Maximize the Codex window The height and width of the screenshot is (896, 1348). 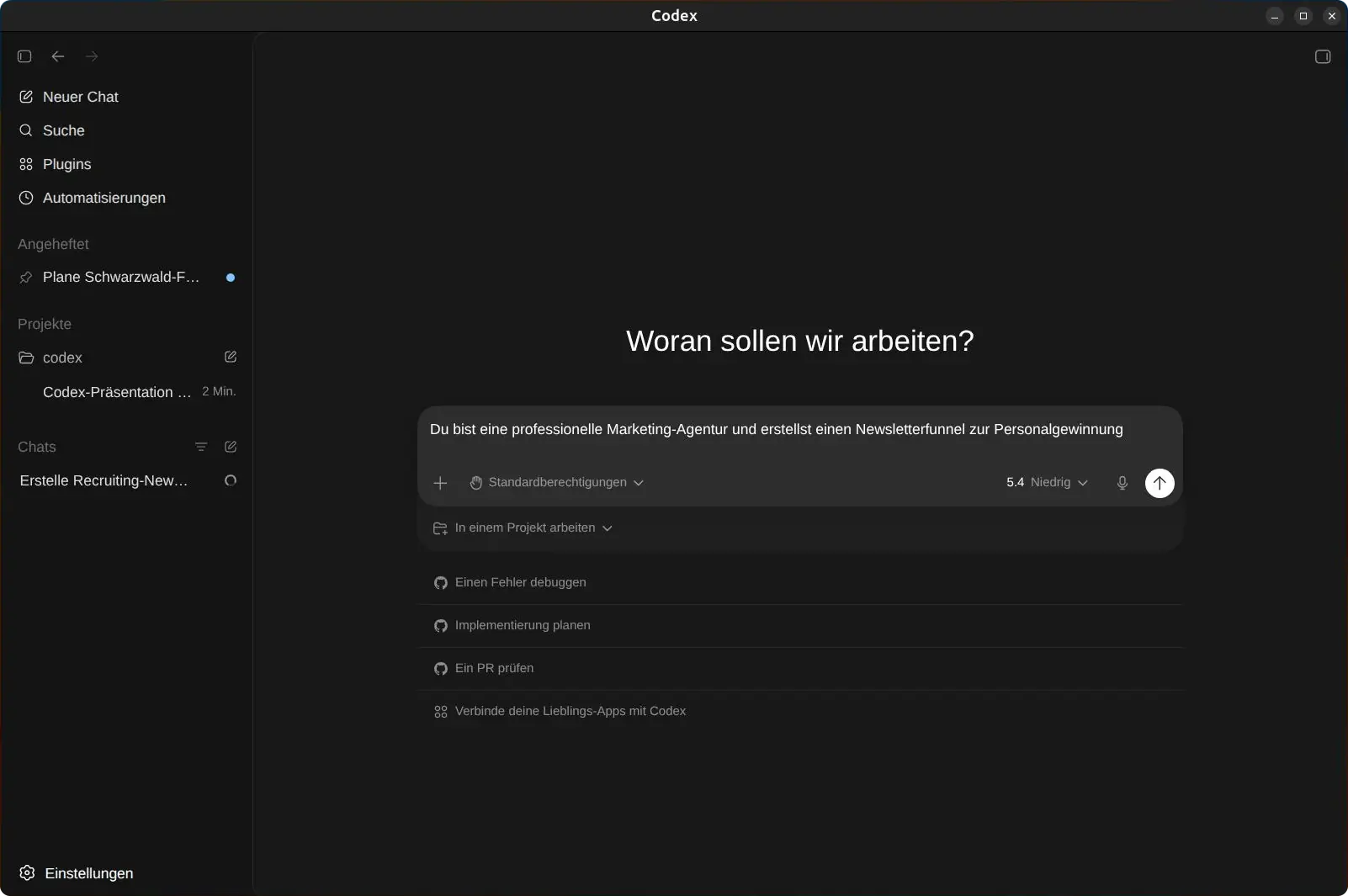[1303, 16]
